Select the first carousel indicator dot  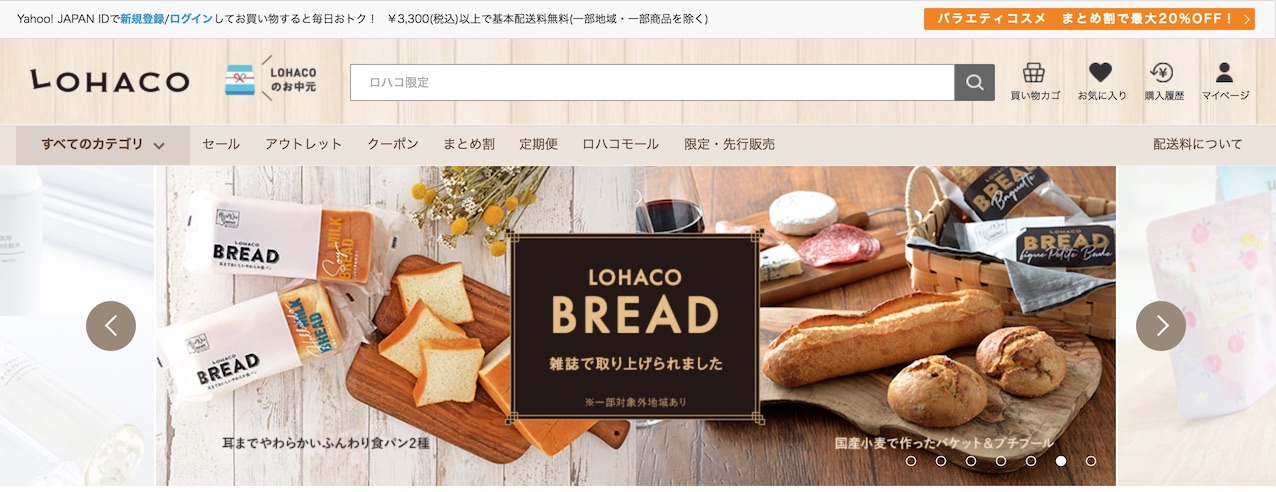(911, 461)
